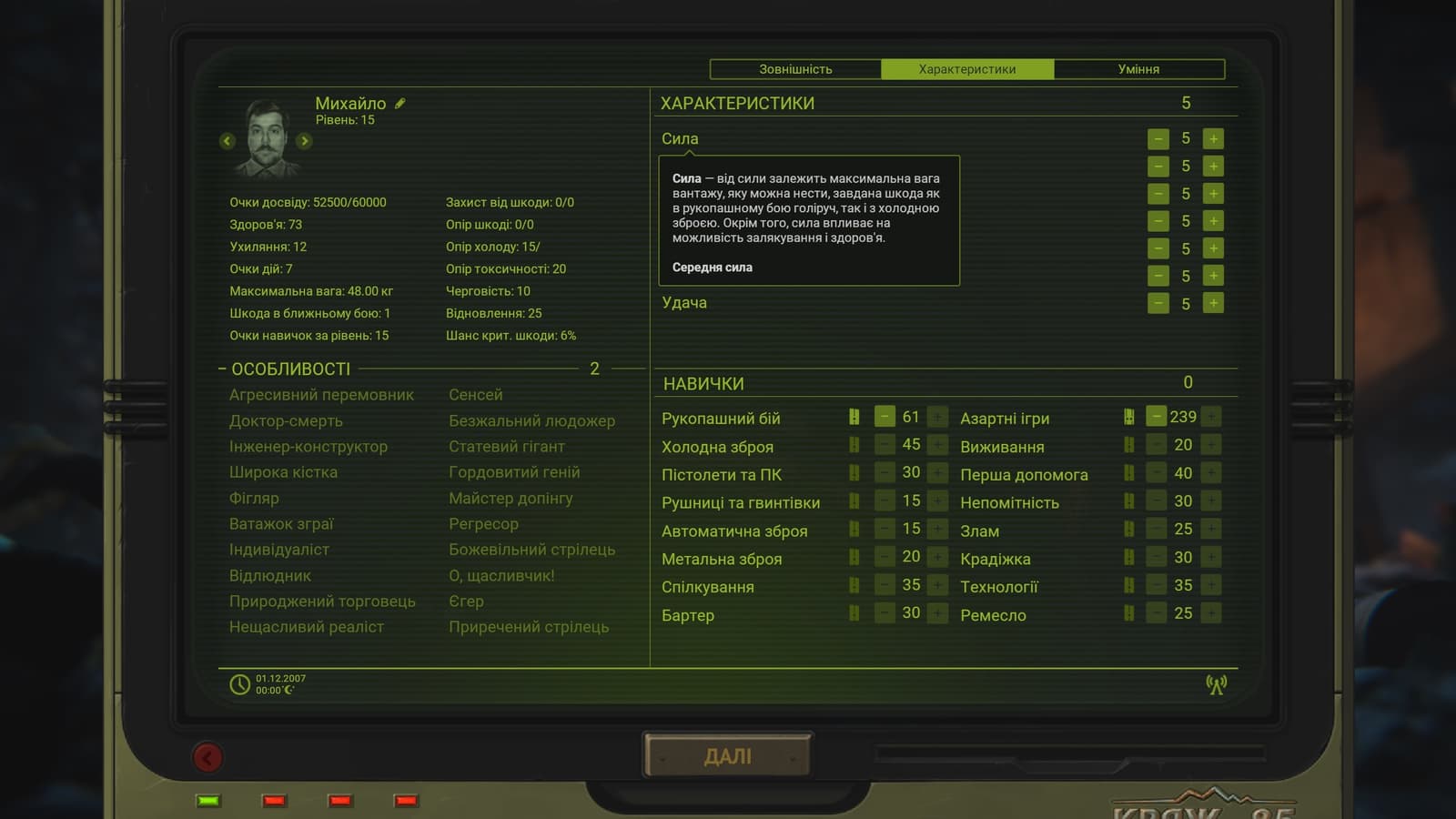This screenshot has height=819, width=1456.
Task: Toggle tag marker for Ремесло
Action: tap(1128, 613)
